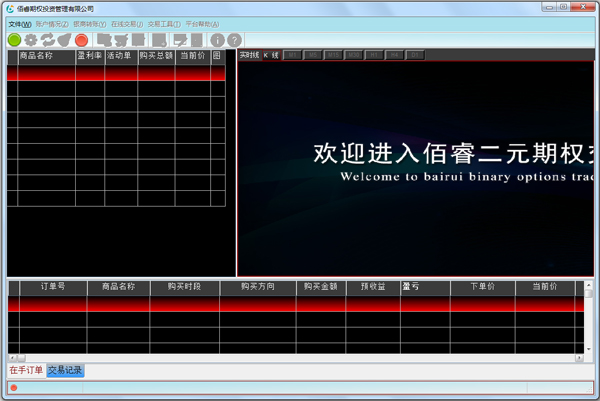Select the H4 timeframe button
Screen dimensions: 600x401
tap(395, 55)
